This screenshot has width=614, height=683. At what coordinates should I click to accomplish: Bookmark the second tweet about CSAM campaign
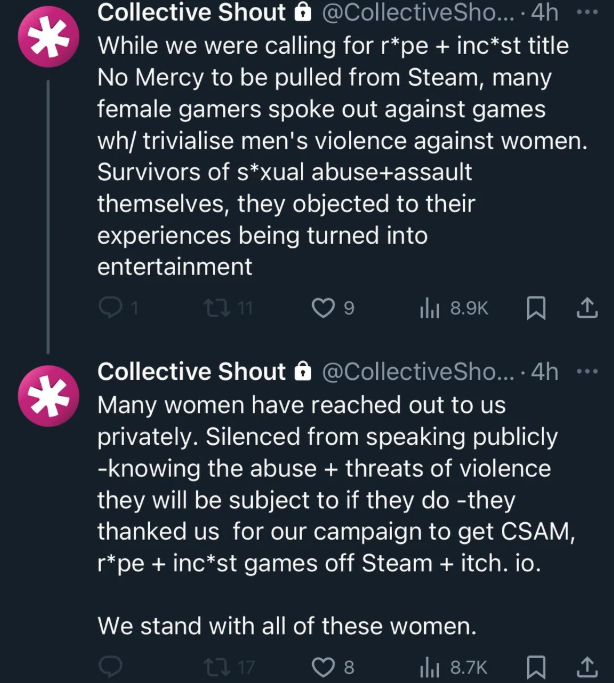tap(535, 666)
